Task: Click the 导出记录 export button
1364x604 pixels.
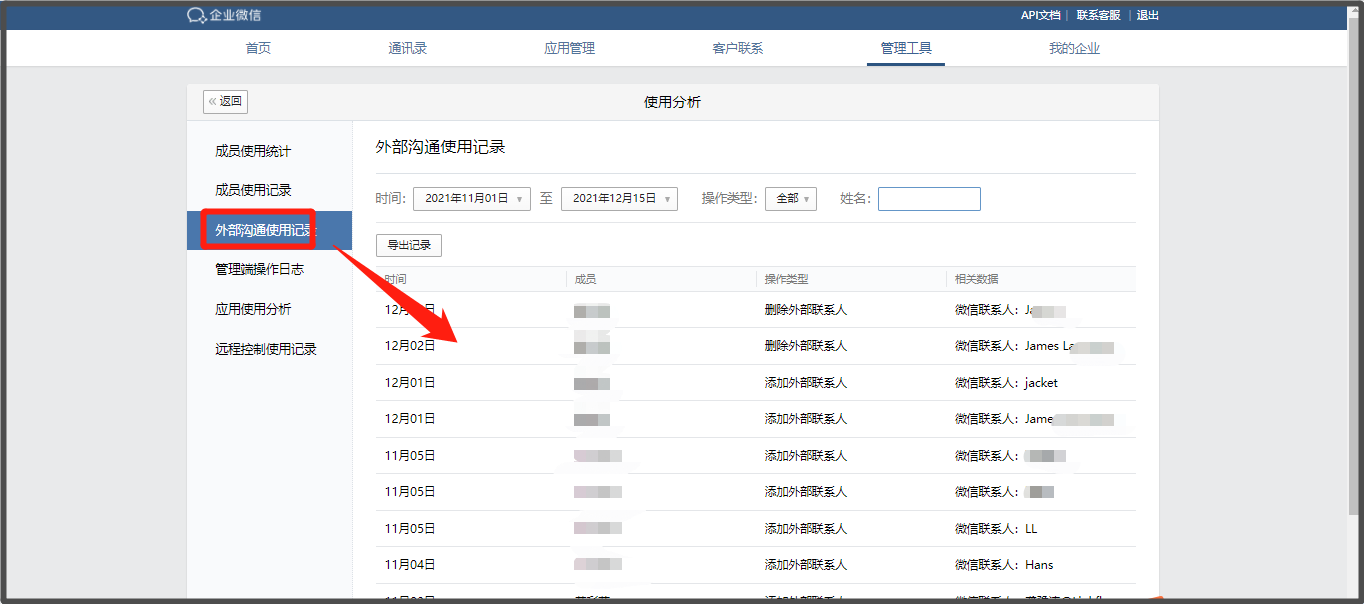Action: click(409, 245)
